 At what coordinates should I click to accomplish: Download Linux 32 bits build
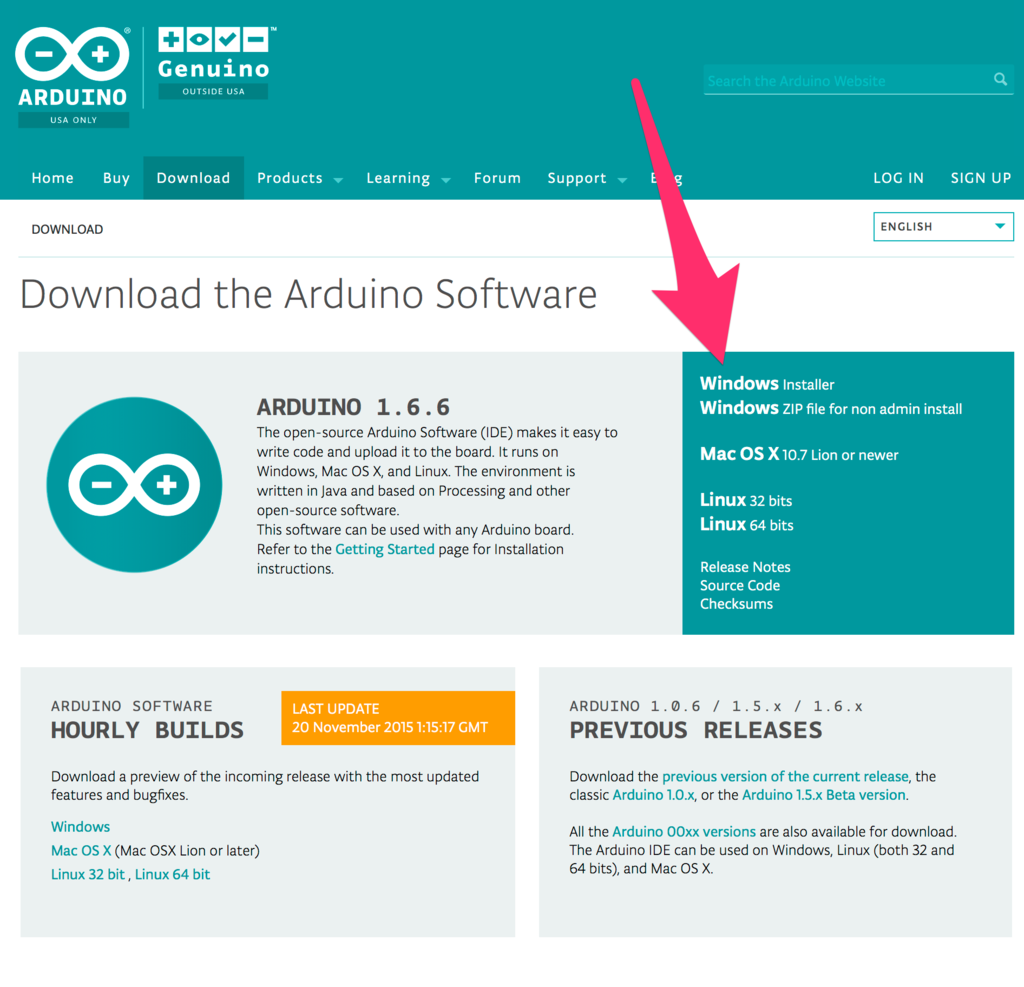tap(746, 500)
